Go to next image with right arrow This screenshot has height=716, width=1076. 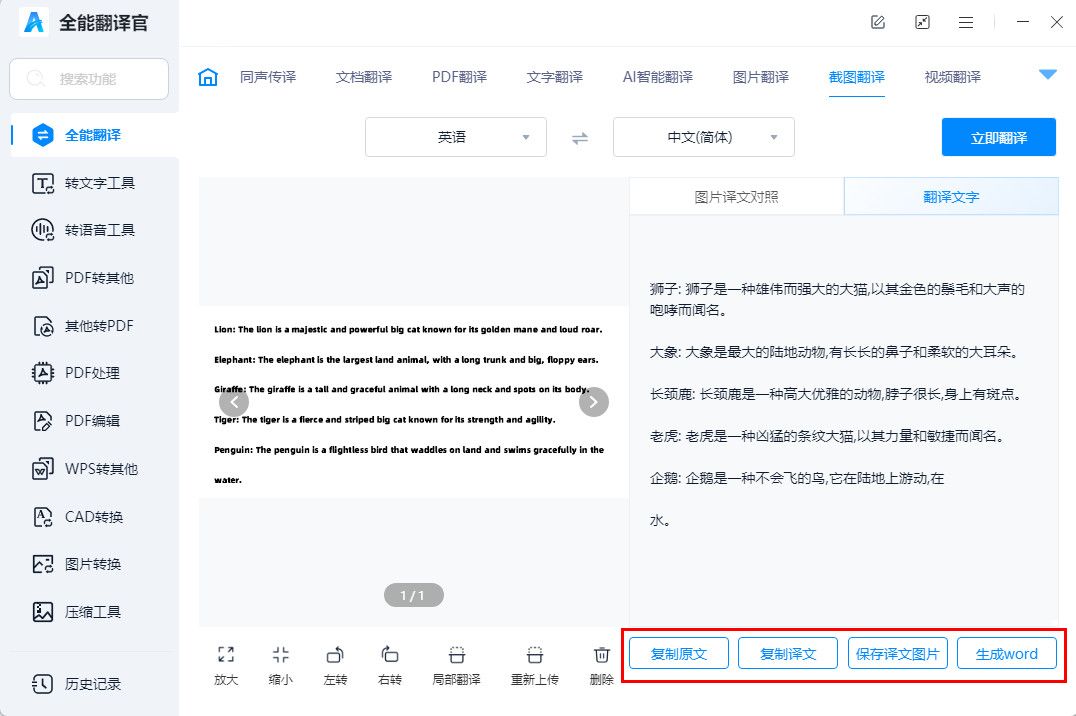tap(594, 402)
